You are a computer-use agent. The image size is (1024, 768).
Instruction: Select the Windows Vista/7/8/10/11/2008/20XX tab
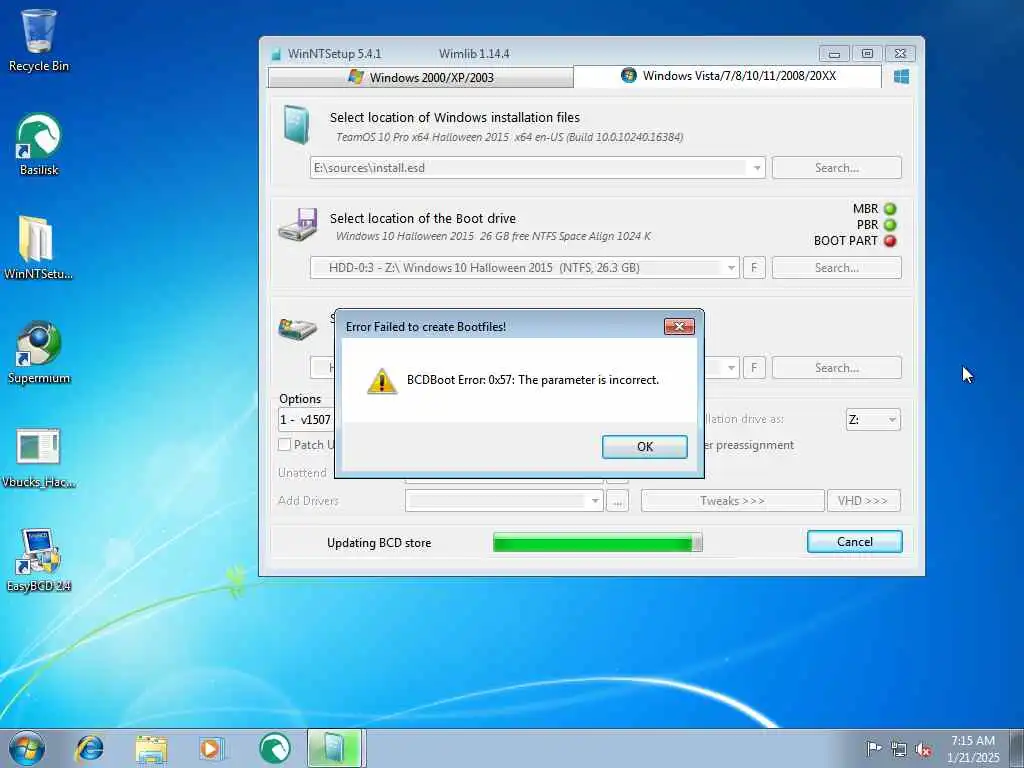point(728,76)
